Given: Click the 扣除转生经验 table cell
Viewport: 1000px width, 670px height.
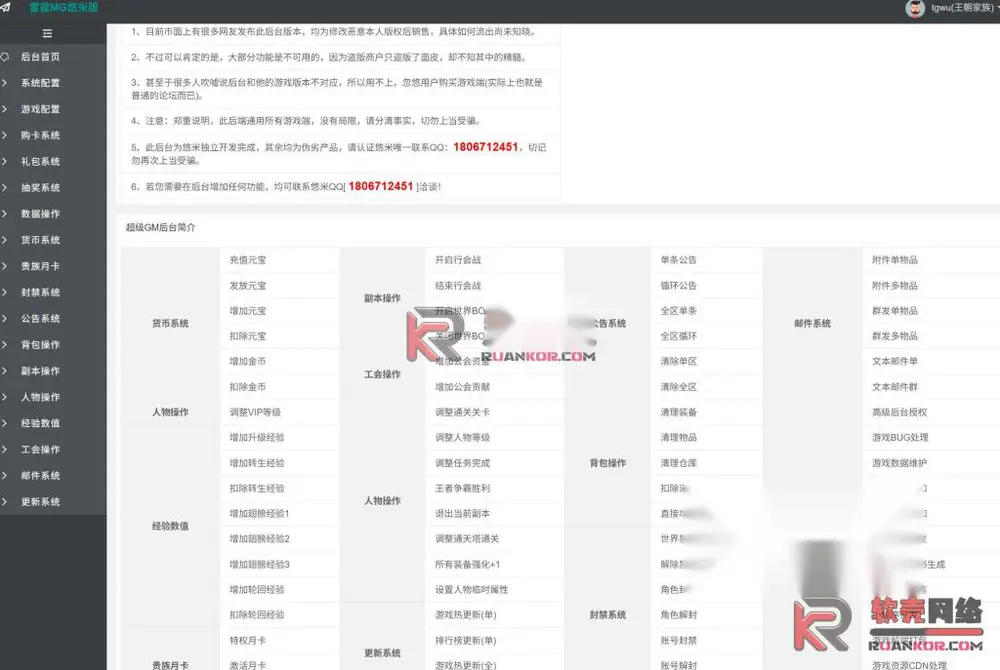Looking at the screenshot, I should (279, 488).
